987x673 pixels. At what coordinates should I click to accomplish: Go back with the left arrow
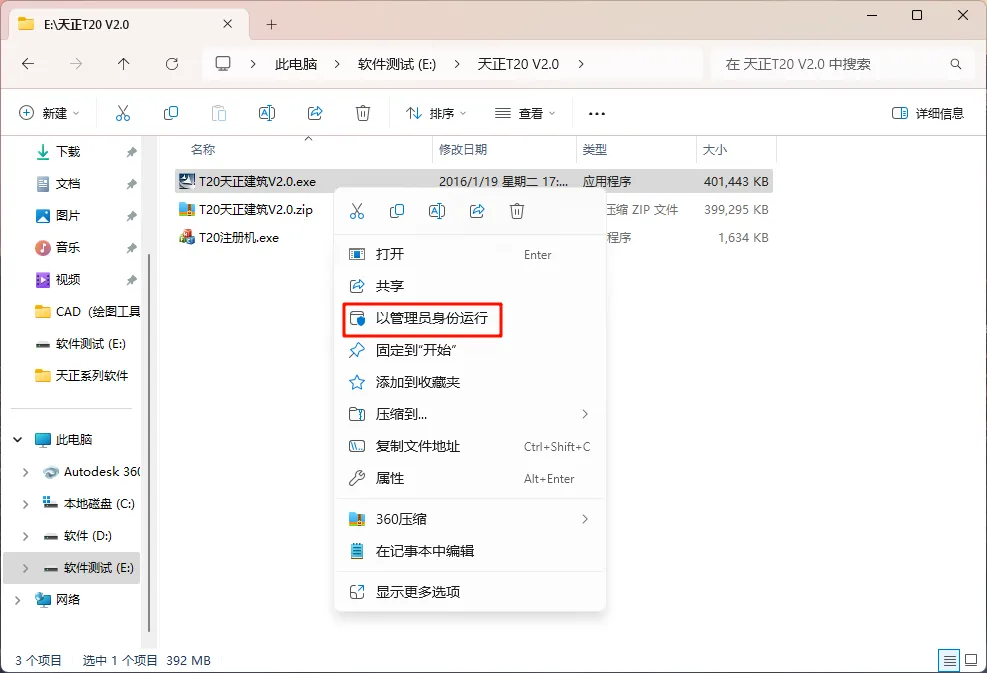[28, 64]
